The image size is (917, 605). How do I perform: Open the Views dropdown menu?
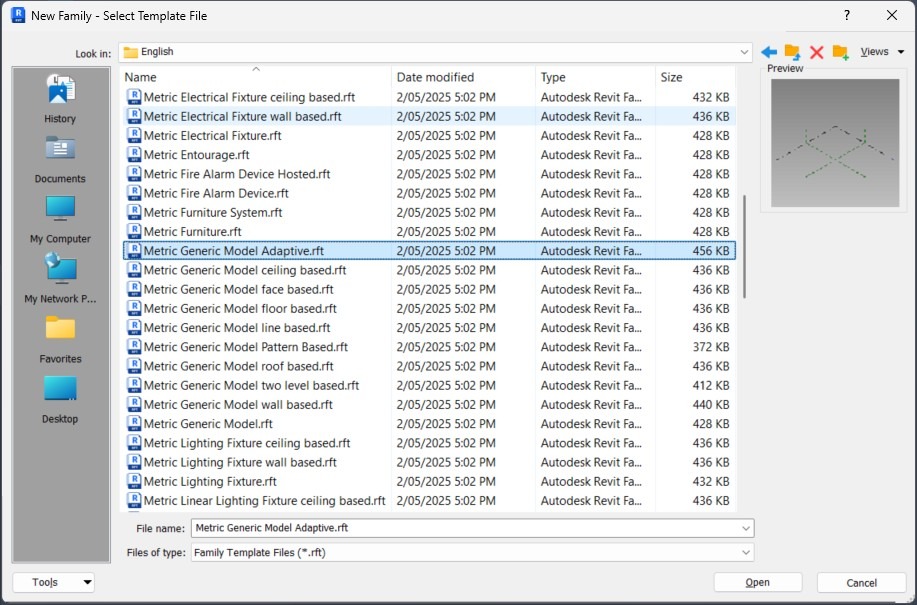(881, 52)
